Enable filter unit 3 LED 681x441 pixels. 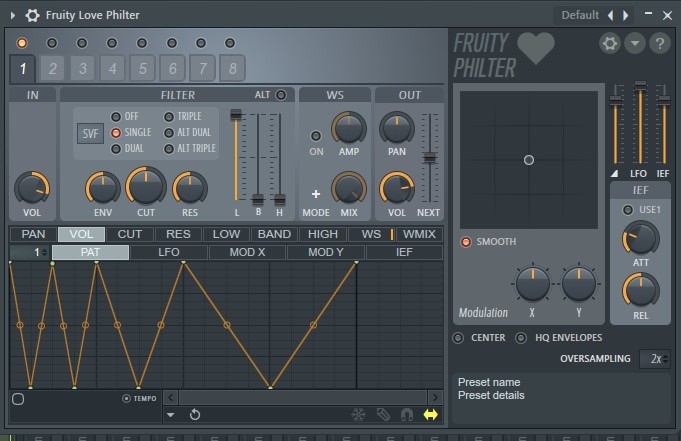82,43
